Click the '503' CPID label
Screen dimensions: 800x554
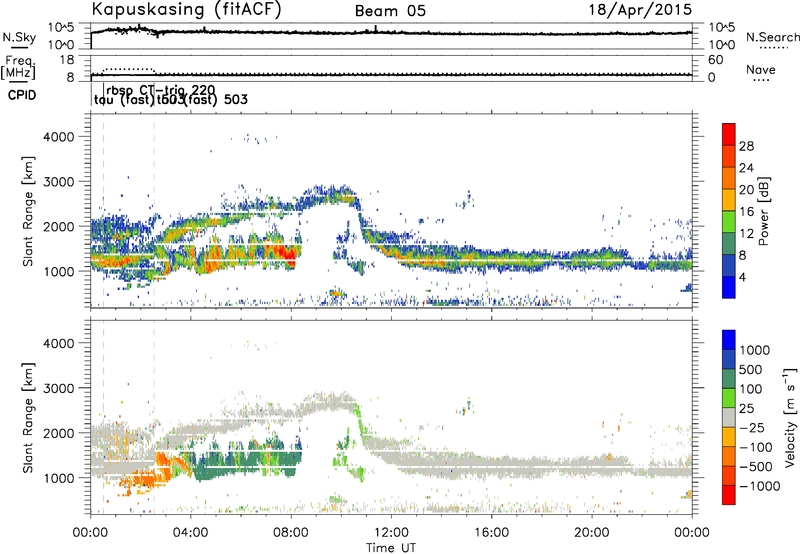(x=236, y=99)
